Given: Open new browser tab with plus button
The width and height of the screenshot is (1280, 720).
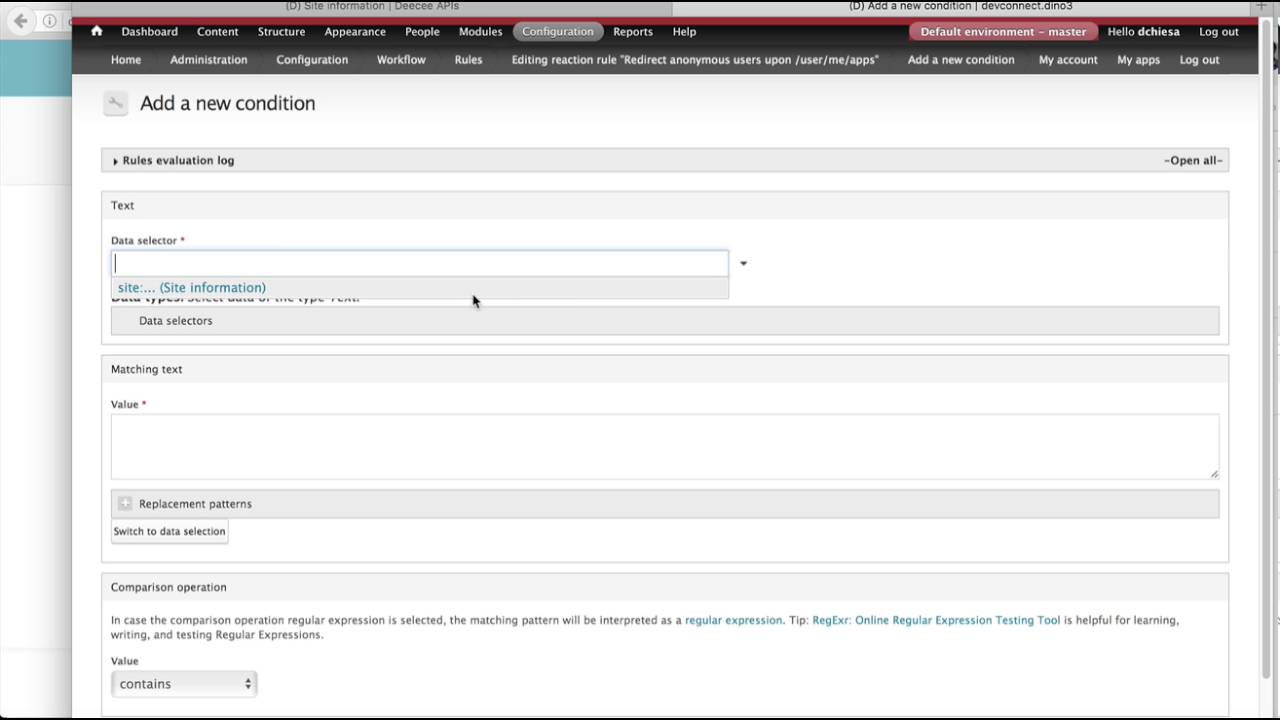Looking at the screenshot, I should point(1262,6).
